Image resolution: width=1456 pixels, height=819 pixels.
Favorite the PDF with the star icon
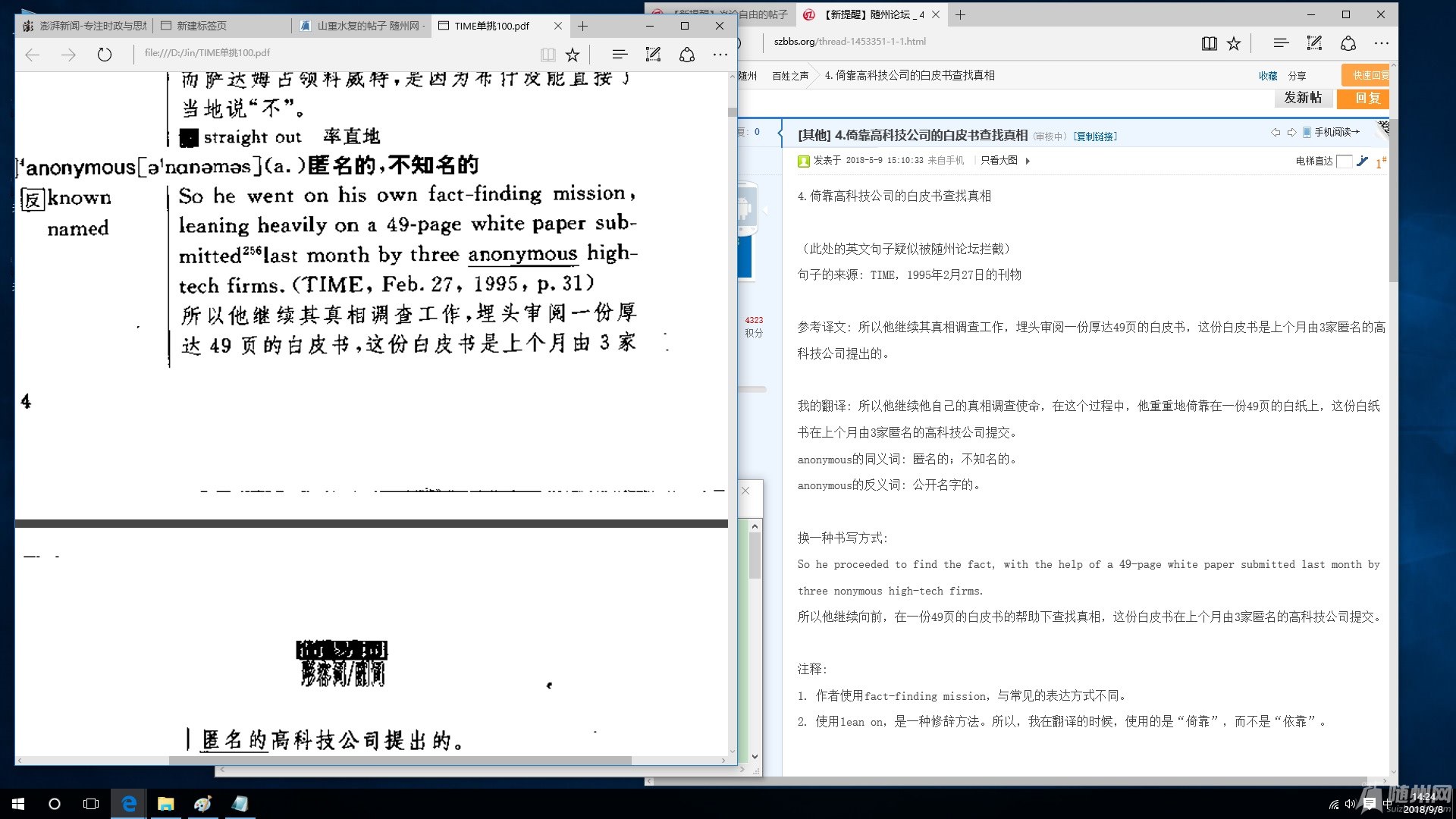pyautogui.click(x=573, y=55)
